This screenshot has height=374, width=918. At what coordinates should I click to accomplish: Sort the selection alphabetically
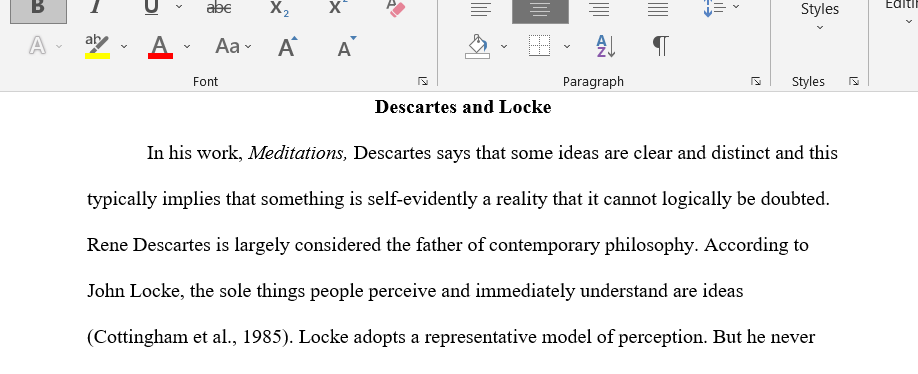(605, 46)
